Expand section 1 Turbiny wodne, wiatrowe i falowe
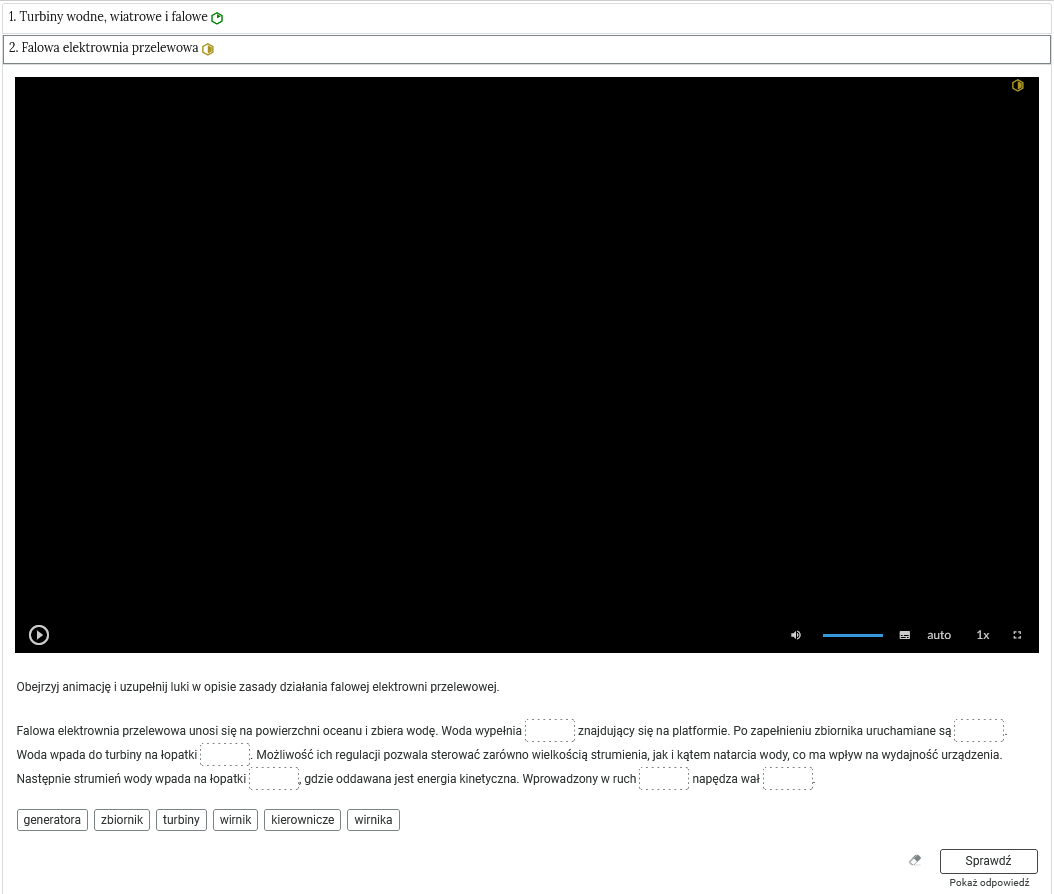Viewport: 1054px width, 894px height. tap(108, 17)
